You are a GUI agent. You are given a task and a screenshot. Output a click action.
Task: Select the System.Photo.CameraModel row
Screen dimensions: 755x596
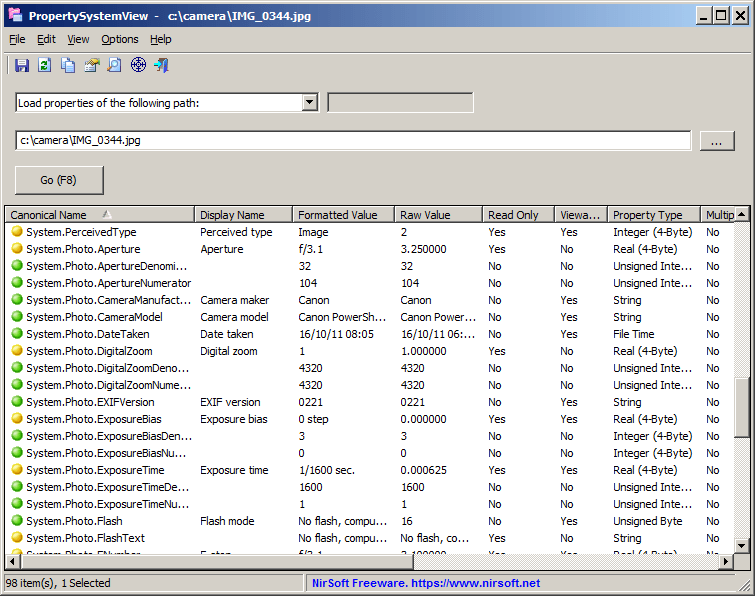click(370, 317)
